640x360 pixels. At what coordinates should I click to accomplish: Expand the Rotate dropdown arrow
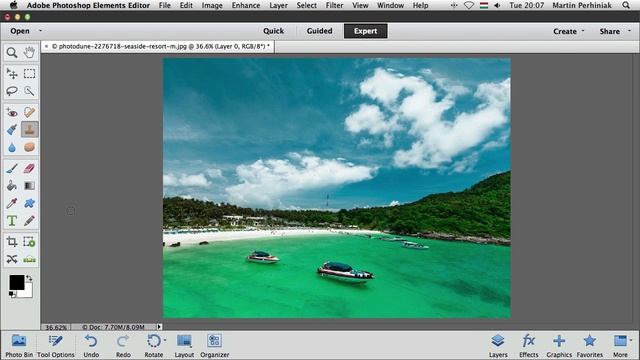(x=165, y=340)
